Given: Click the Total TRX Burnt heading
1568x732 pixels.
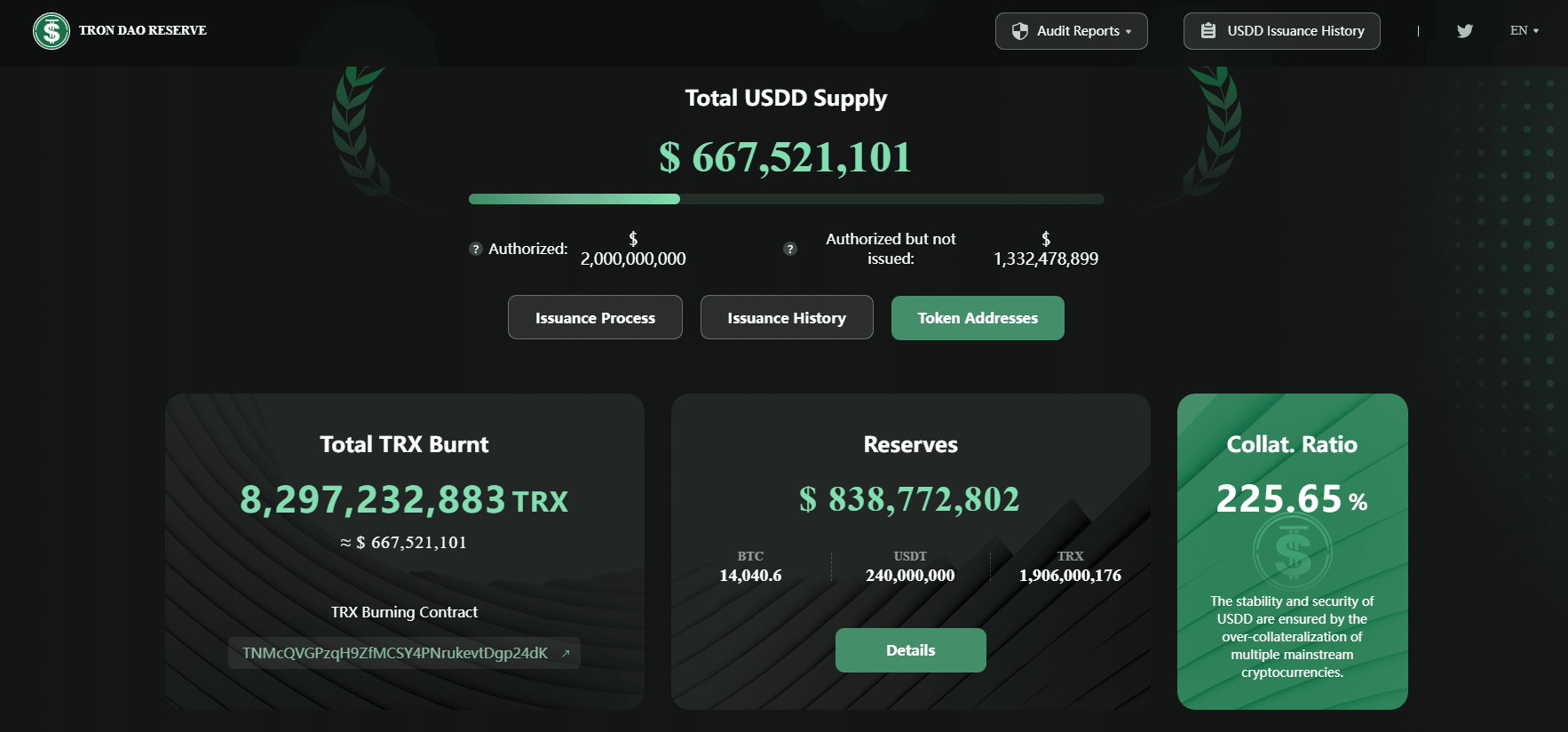Looking at the screenshot, I should point(404,444).
